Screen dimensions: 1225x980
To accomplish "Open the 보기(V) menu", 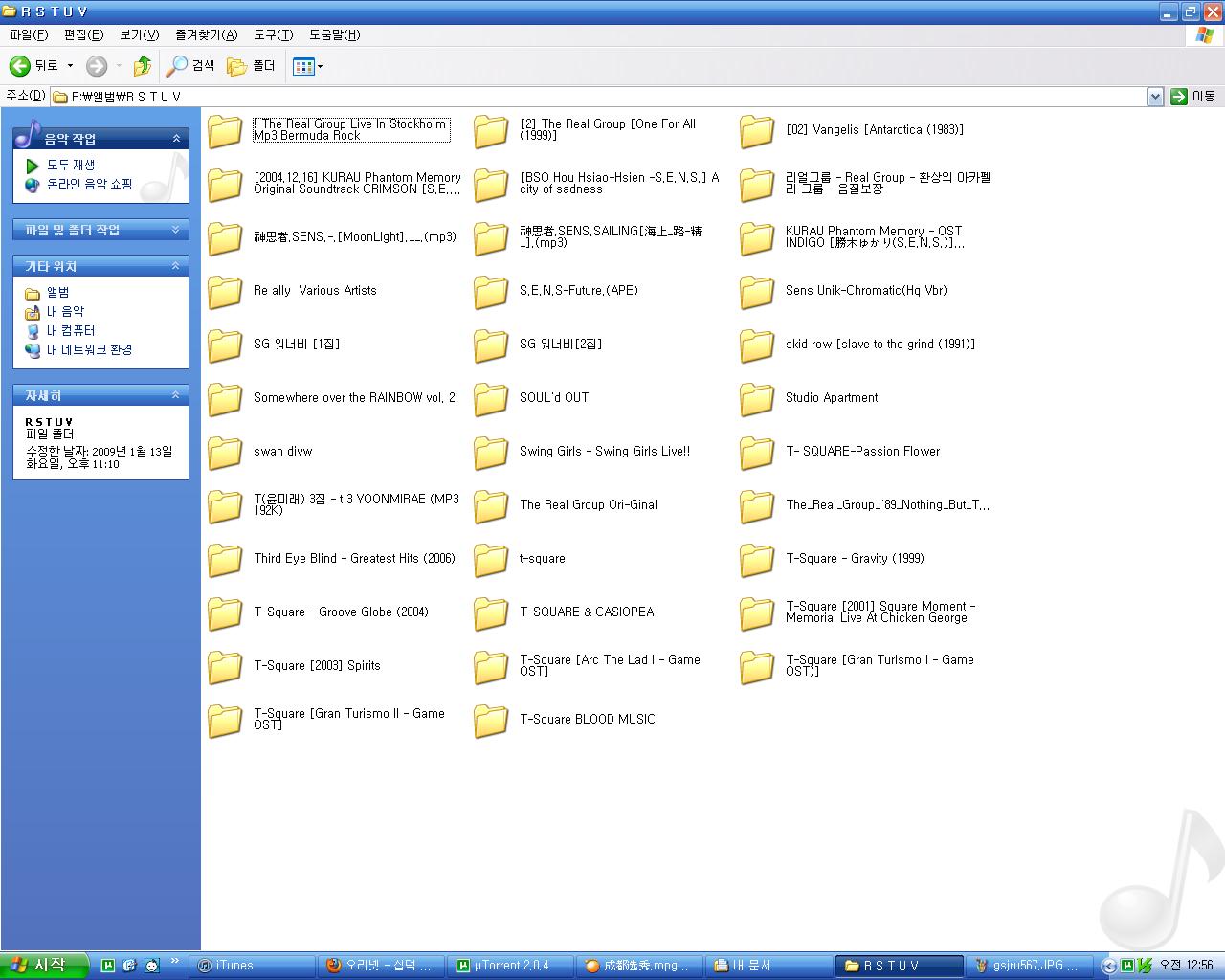I will 139,35.
